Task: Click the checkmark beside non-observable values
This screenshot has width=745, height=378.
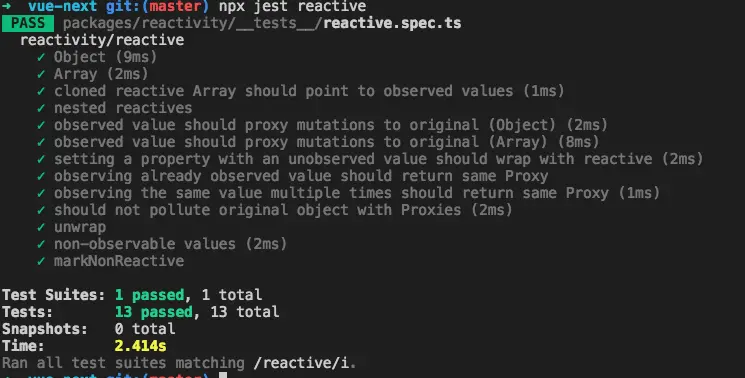Action: point(41,244)
